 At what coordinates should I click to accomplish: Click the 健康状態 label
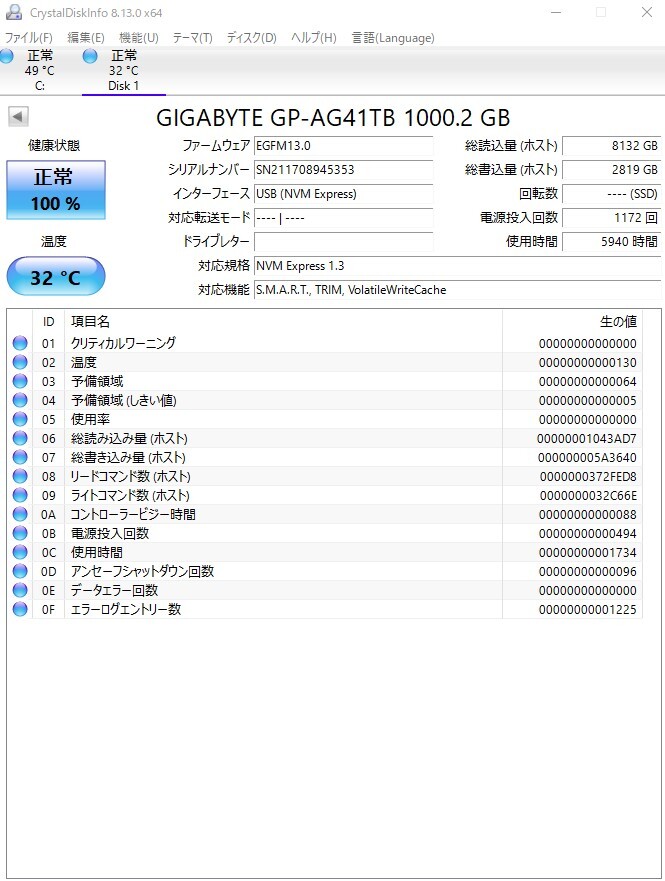54,146
